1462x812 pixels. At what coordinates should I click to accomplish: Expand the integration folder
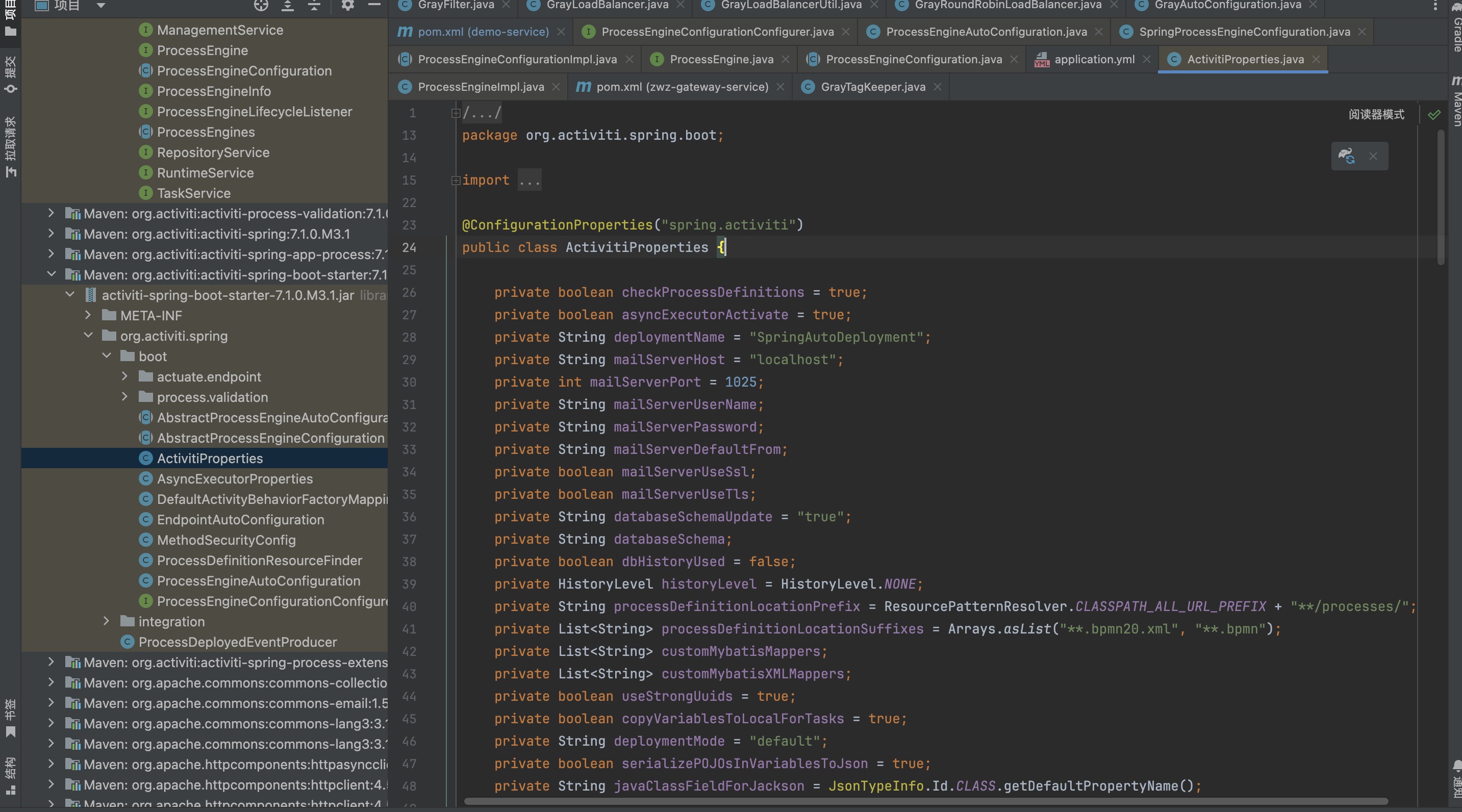click(x=107, y=621)
